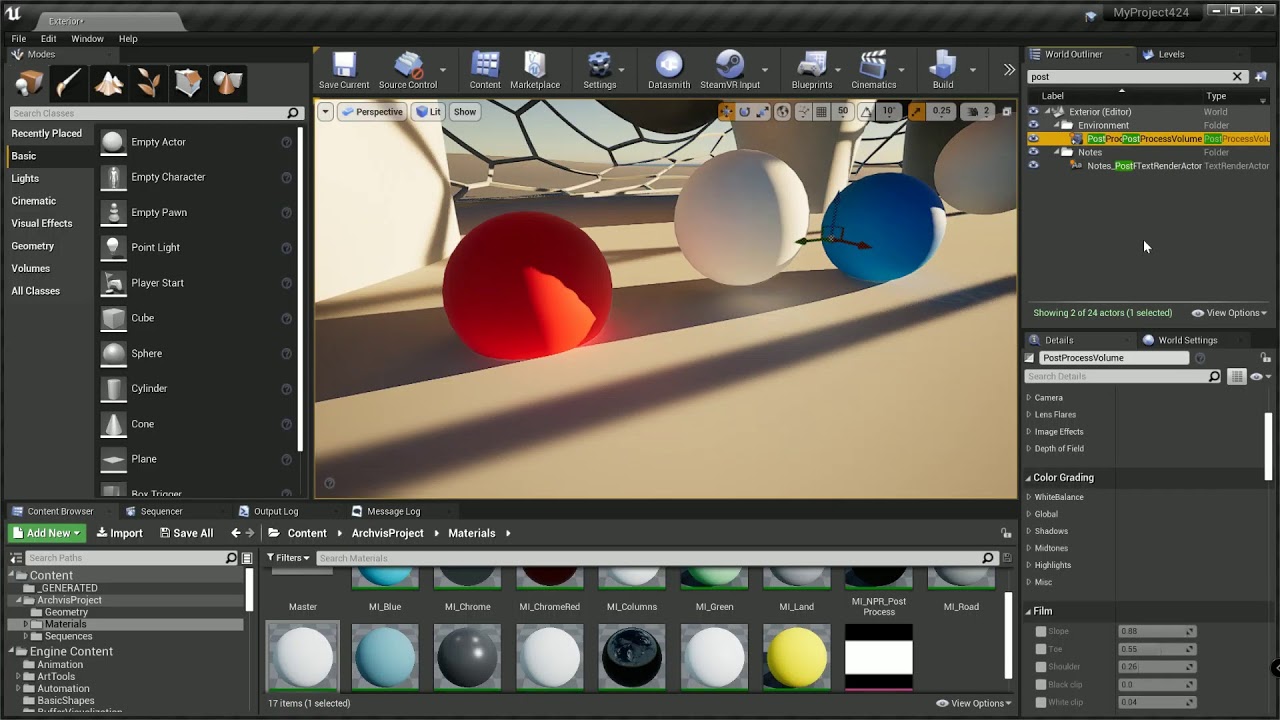Screen dimensions: 1280x720
Task: Select the scale gizmo tool in viewport
Action: tap(762, 112)
